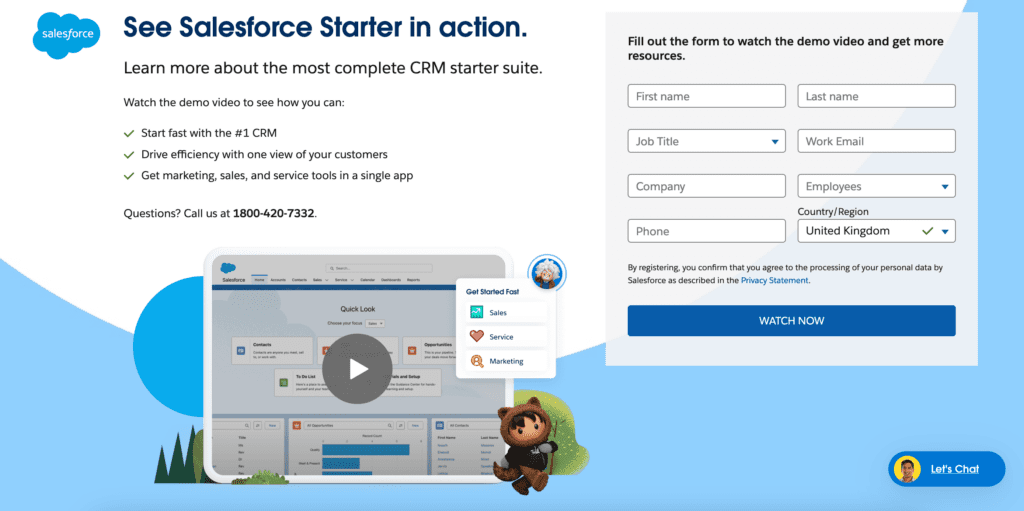Focus the Last name field
Image resolution: width=1024 pixels, height=511 pixels.
coord(876,96)
